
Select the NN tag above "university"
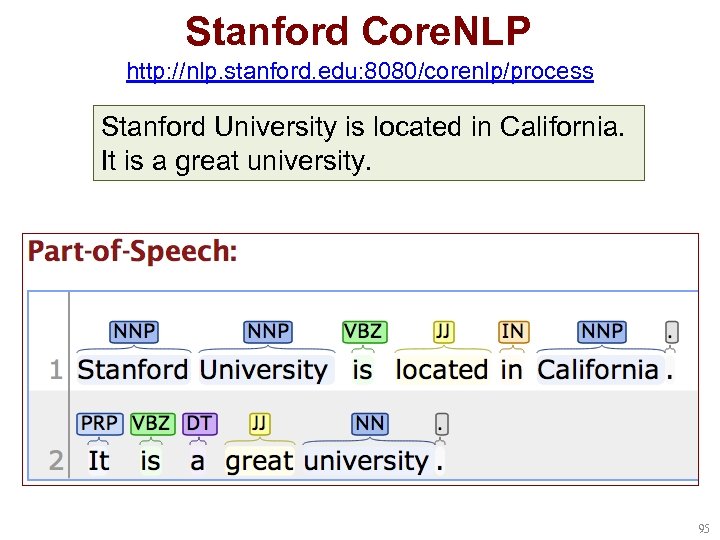[x=369, y=423]
